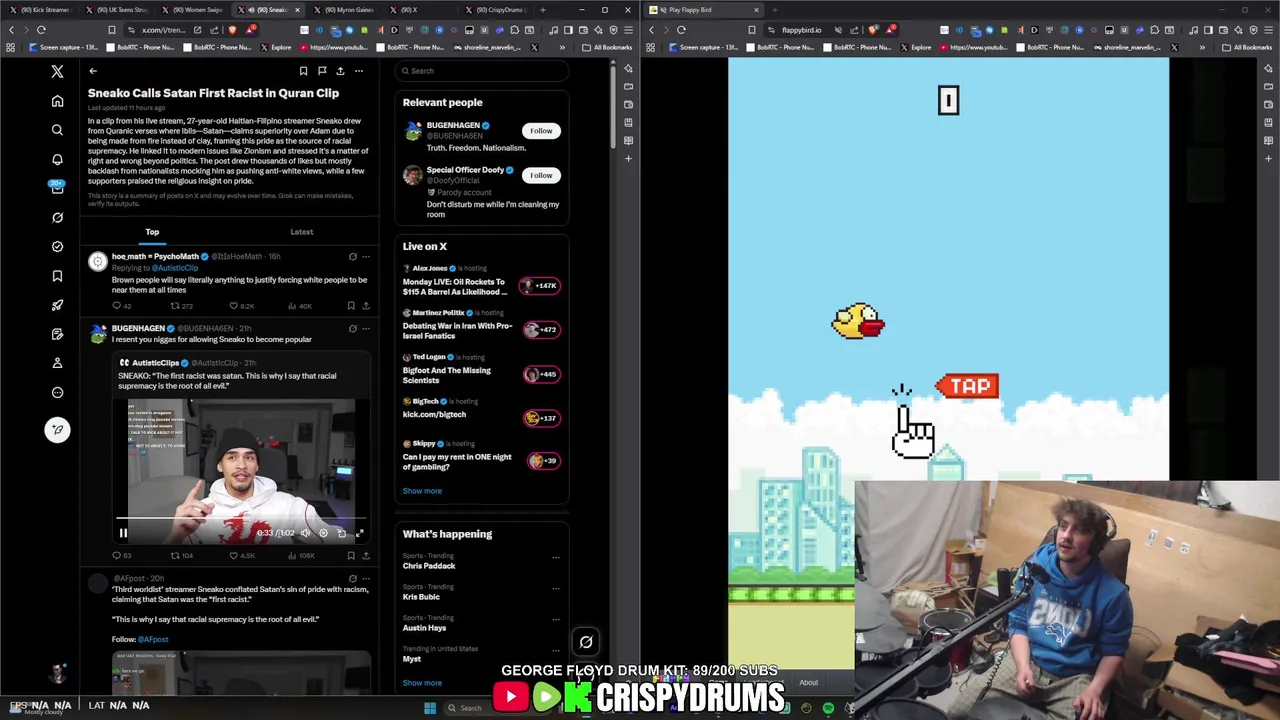The image size is (1280, 720).
Task: Repost the BUGENHAGEN post showing 104
Action: click(182, 555)
